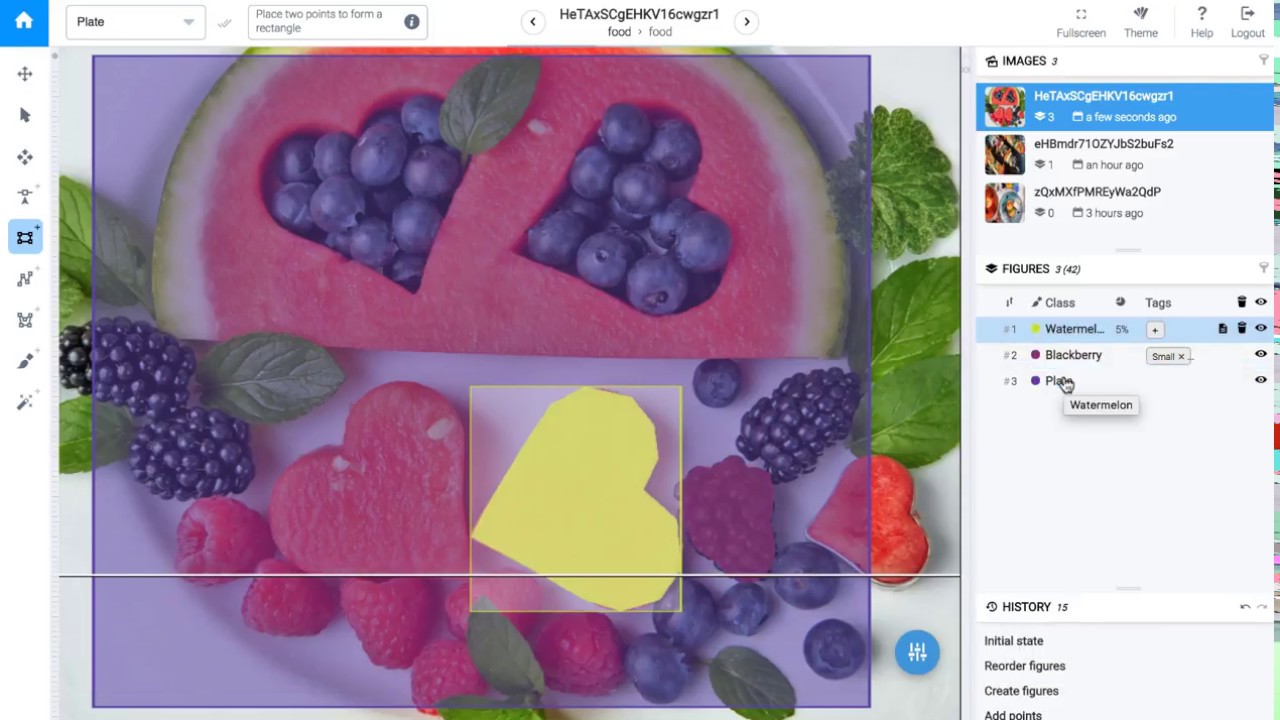The height and width of the screenshot is (720, 1280).
Task: Select the add point tool
Action: (25, 197)
